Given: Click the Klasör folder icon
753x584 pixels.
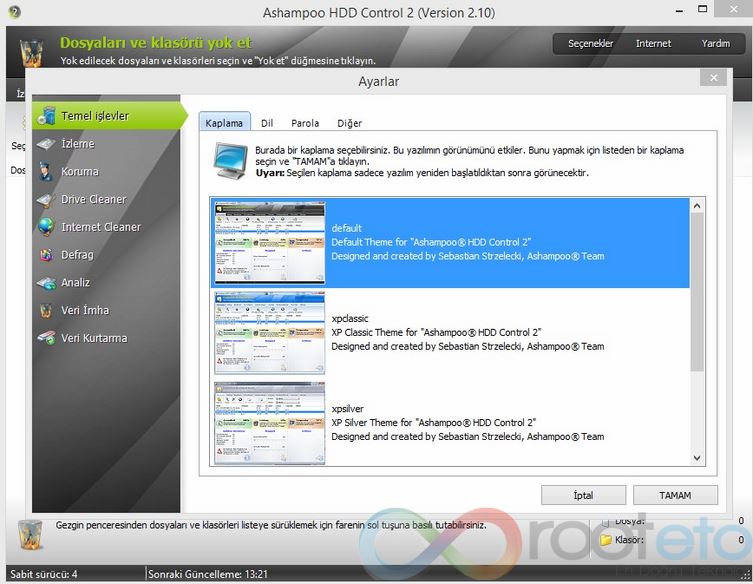Looking at the screenshot, I should point(606,540).
